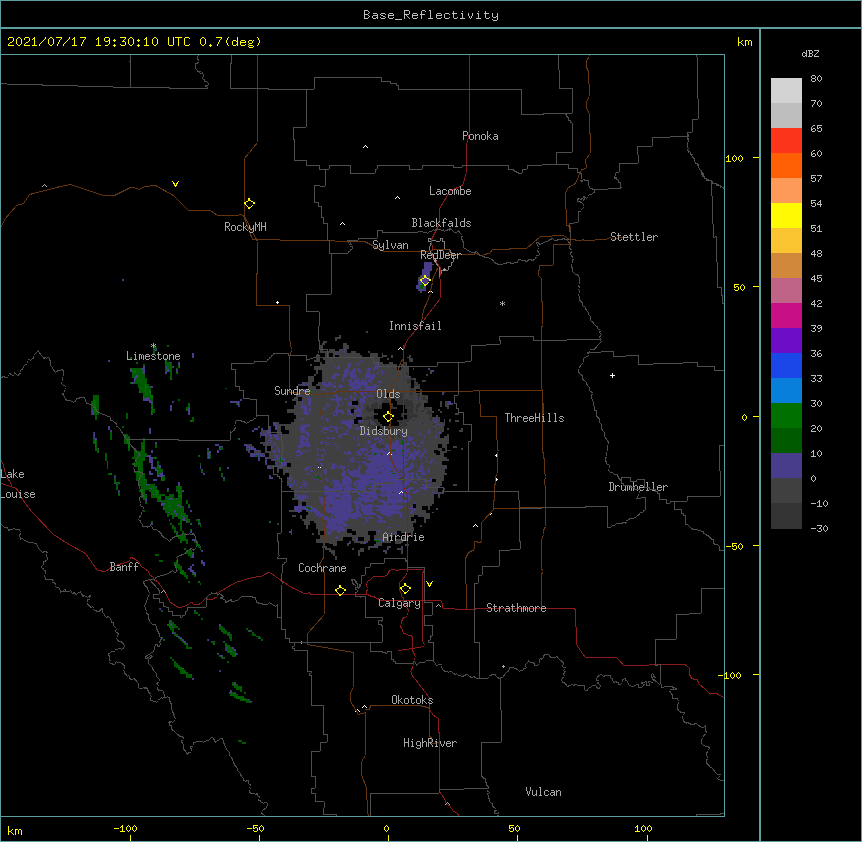This screenshot has width=862, height=842.
Task: Select the blue 33-36 dBZ legend swatch
Action: 786,365
